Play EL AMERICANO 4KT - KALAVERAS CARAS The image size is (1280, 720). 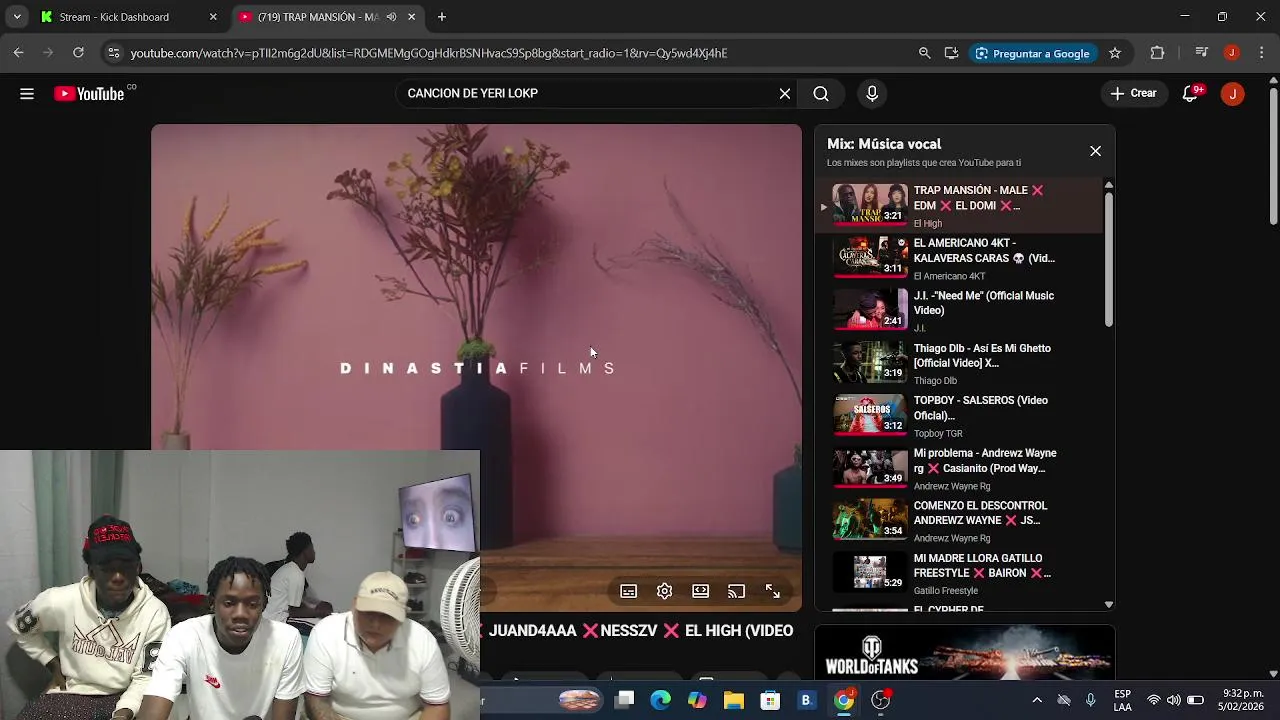(960, 258)
